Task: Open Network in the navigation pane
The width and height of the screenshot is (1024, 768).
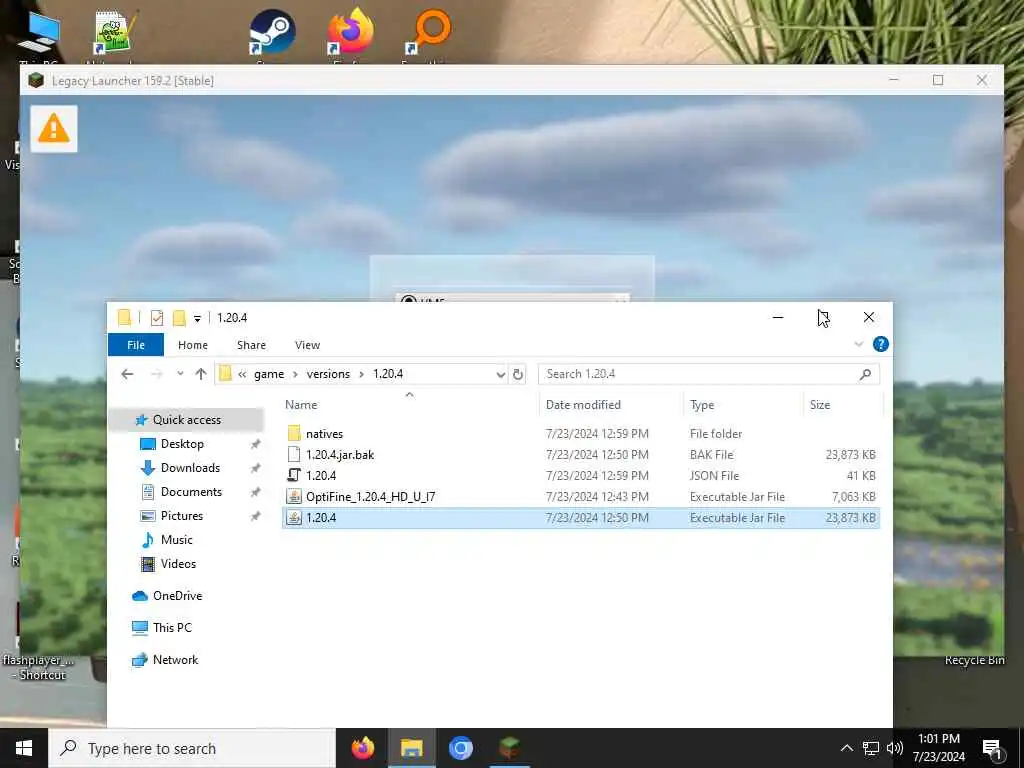Action: tap(175, 660)
